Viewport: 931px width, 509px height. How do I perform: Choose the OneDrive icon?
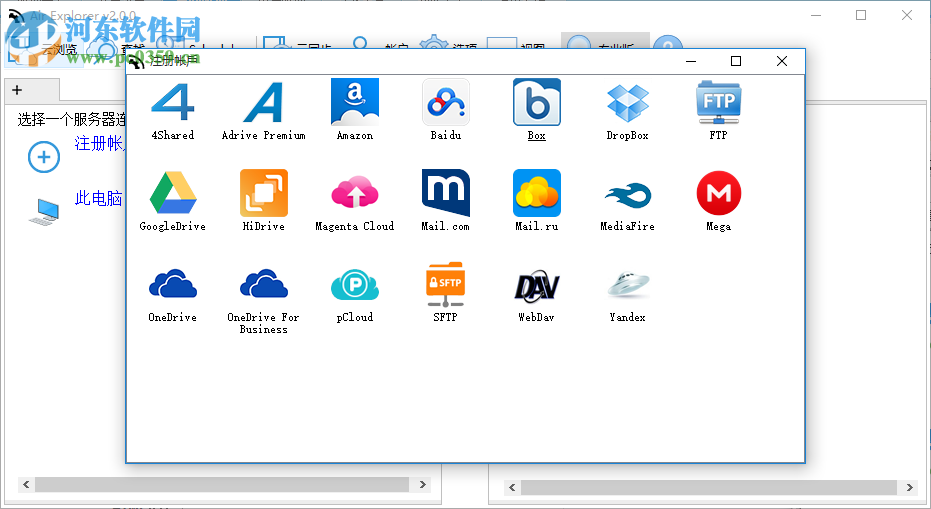(173, 283)
